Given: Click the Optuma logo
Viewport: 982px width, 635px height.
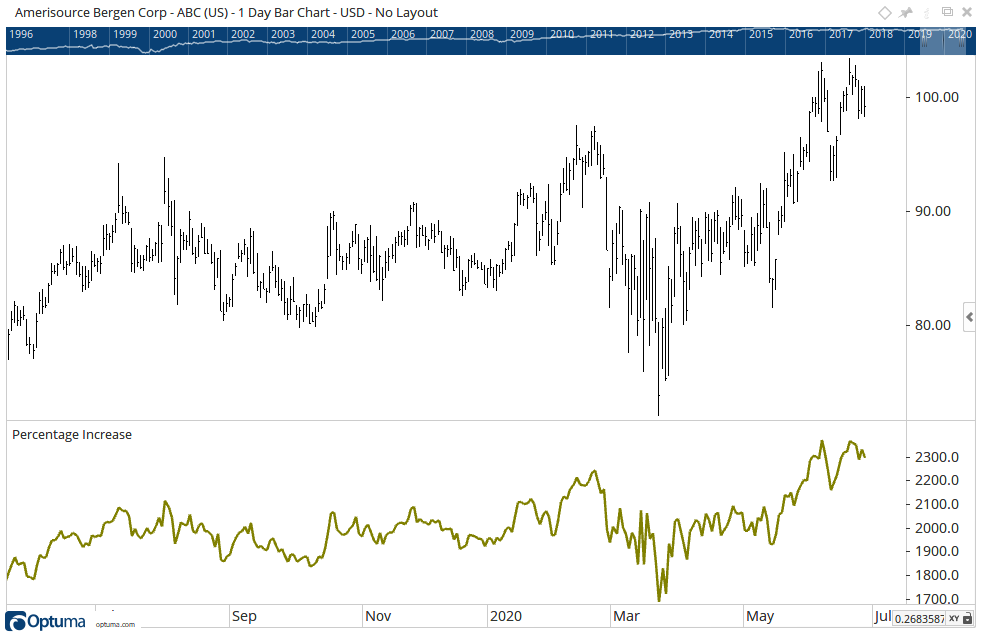Looking at the screenshot, I should point(45,621).
